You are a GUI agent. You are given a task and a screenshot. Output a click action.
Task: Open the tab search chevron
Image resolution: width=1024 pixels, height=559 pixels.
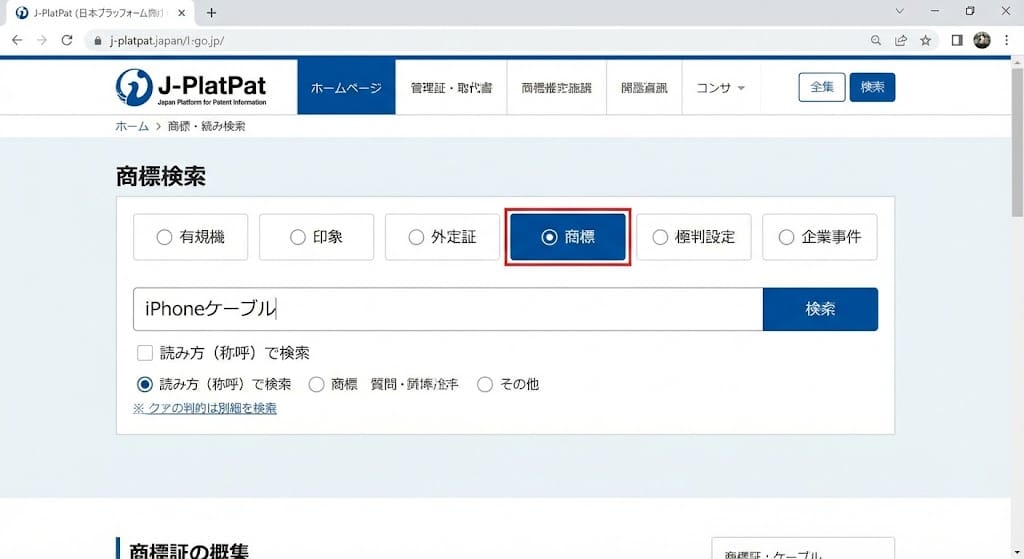tap(899, 11)
